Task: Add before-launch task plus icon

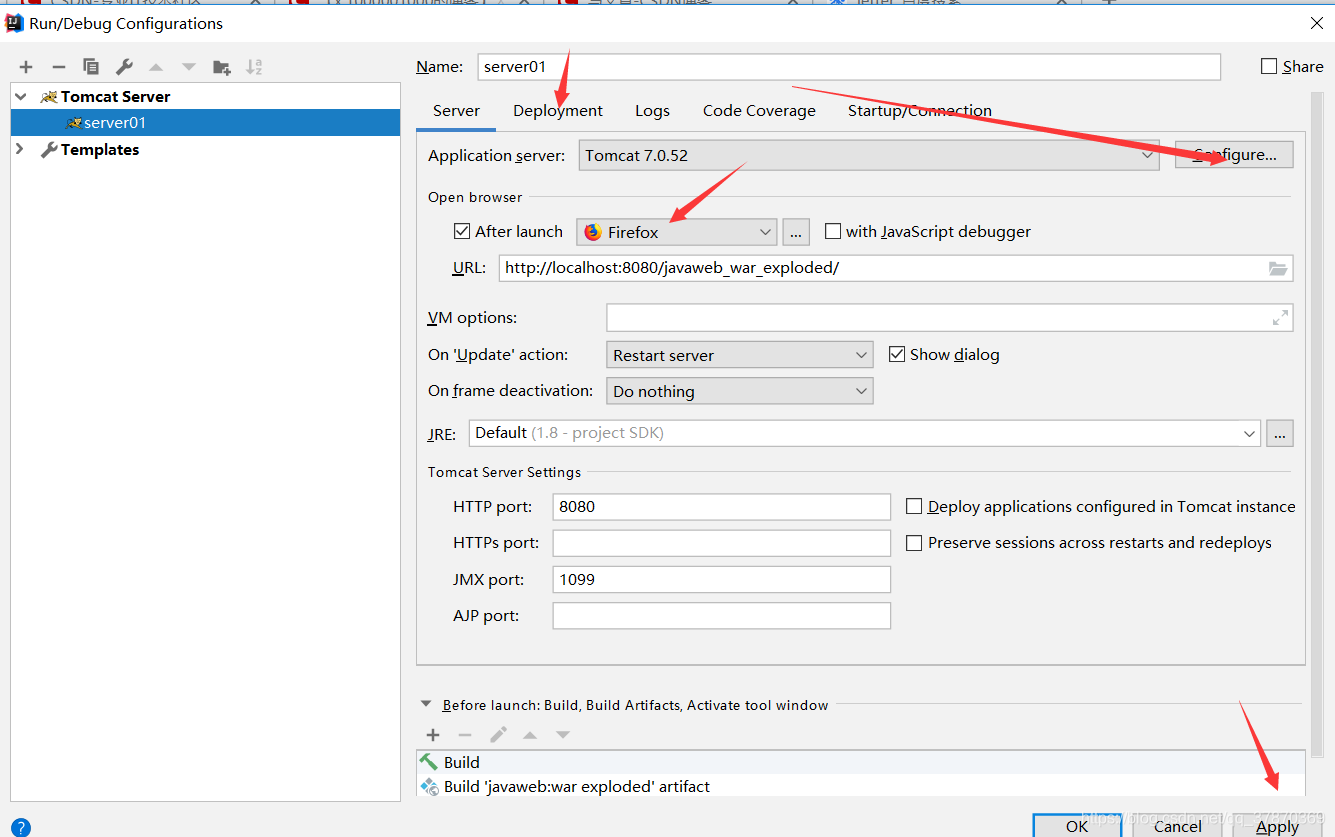Action: [433, 735]
